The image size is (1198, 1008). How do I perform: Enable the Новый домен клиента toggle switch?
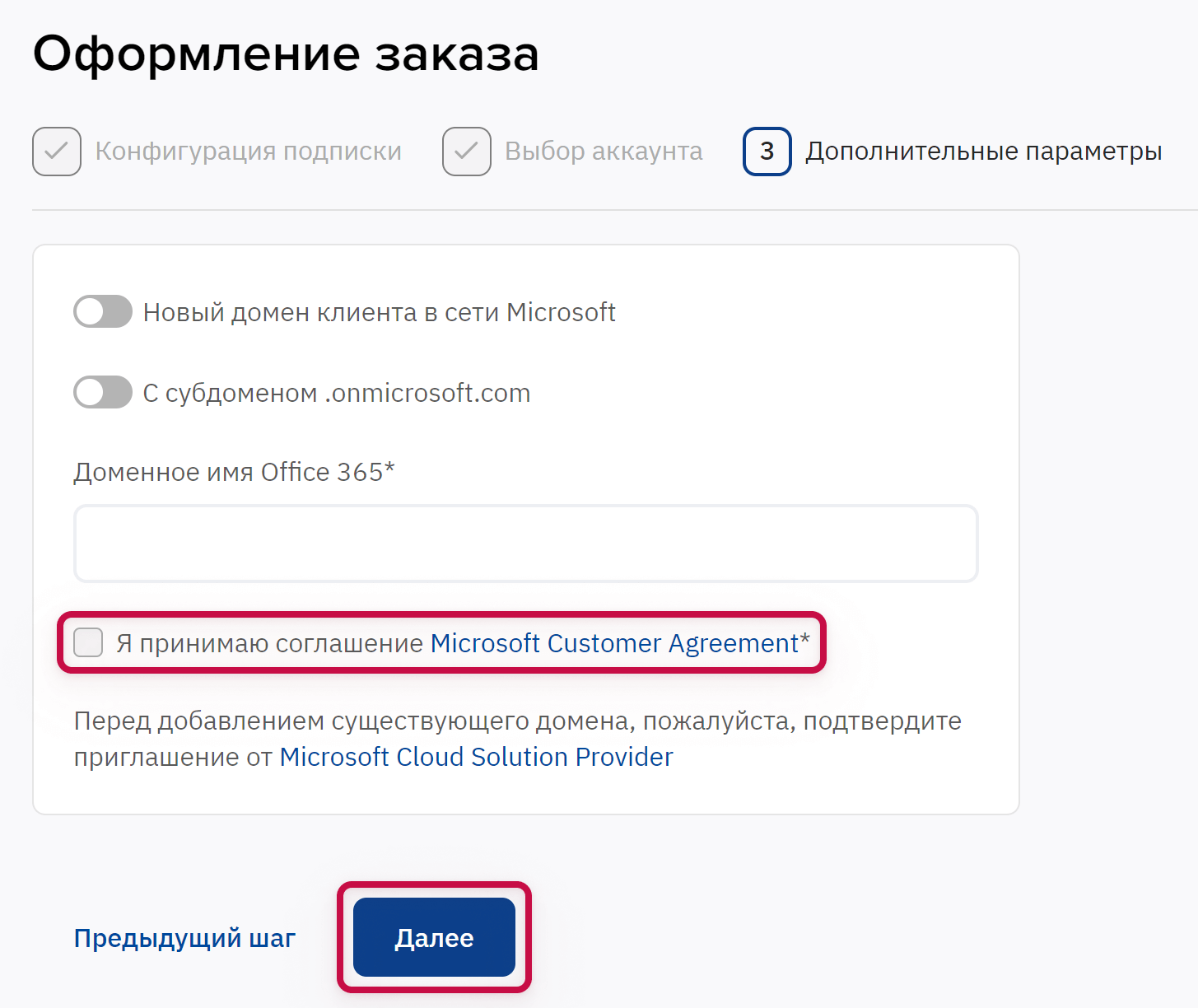[x=103, y=312]
